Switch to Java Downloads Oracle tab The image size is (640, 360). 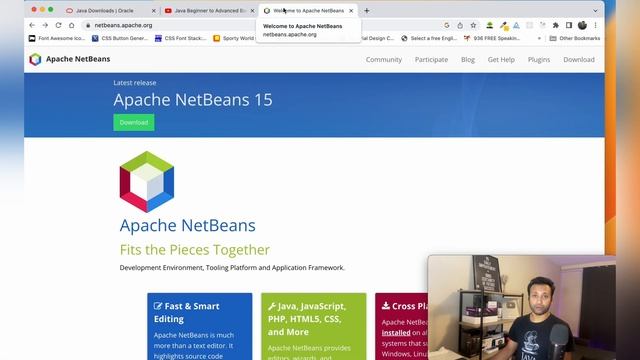[x=106, y=11]
